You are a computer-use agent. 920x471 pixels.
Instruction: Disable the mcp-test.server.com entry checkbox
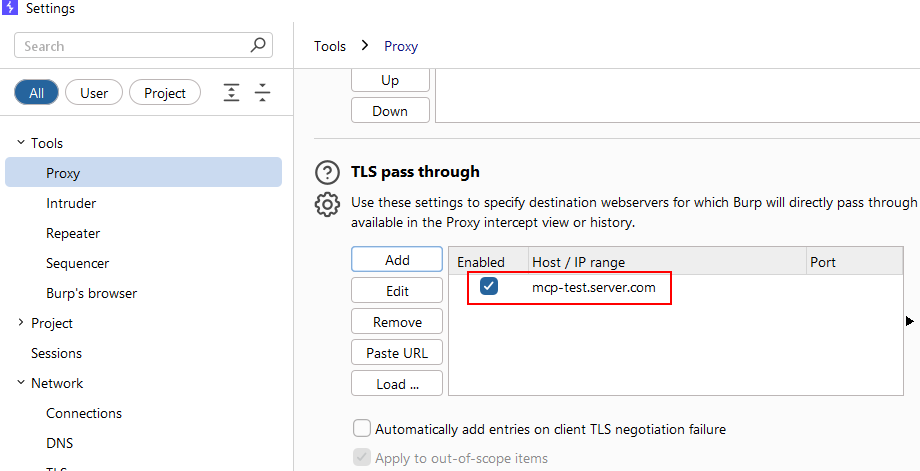click(489, 287)
